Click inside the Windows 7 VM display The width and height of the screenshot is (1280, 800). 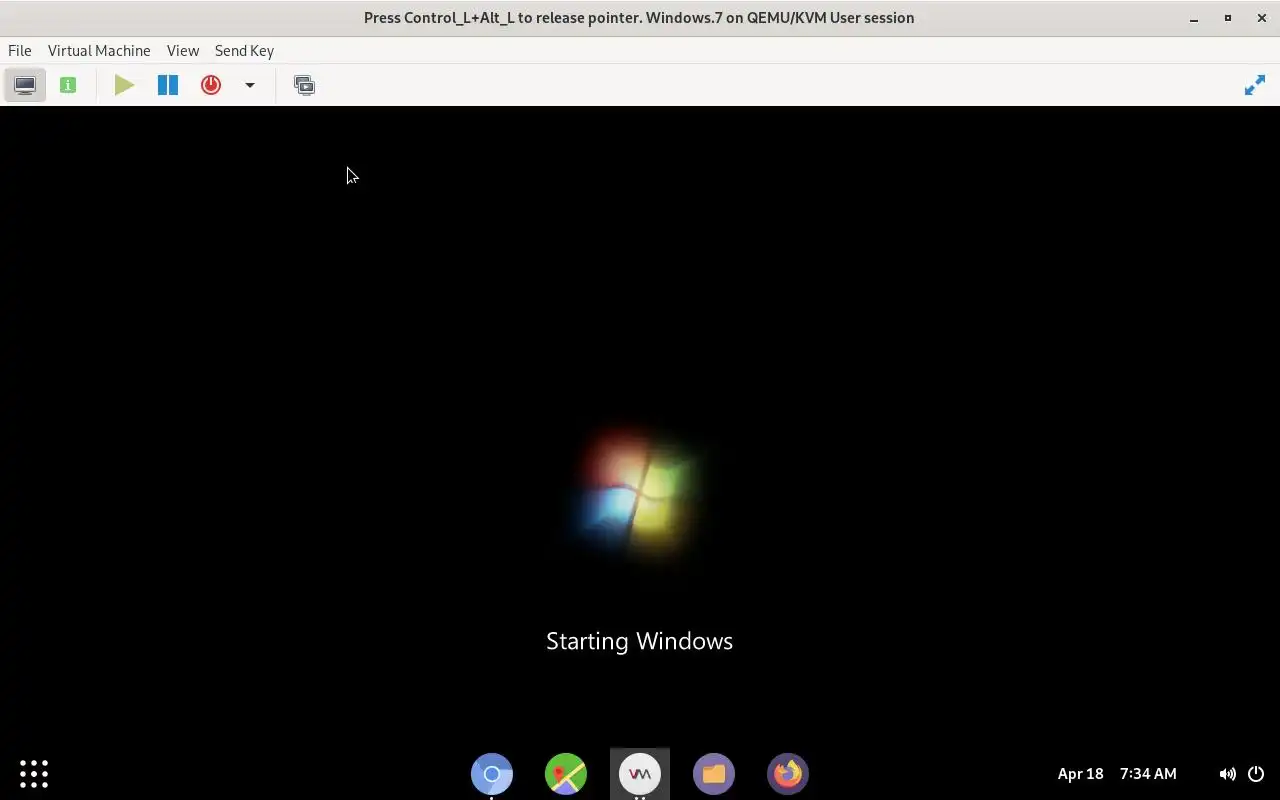click(640, 426)
